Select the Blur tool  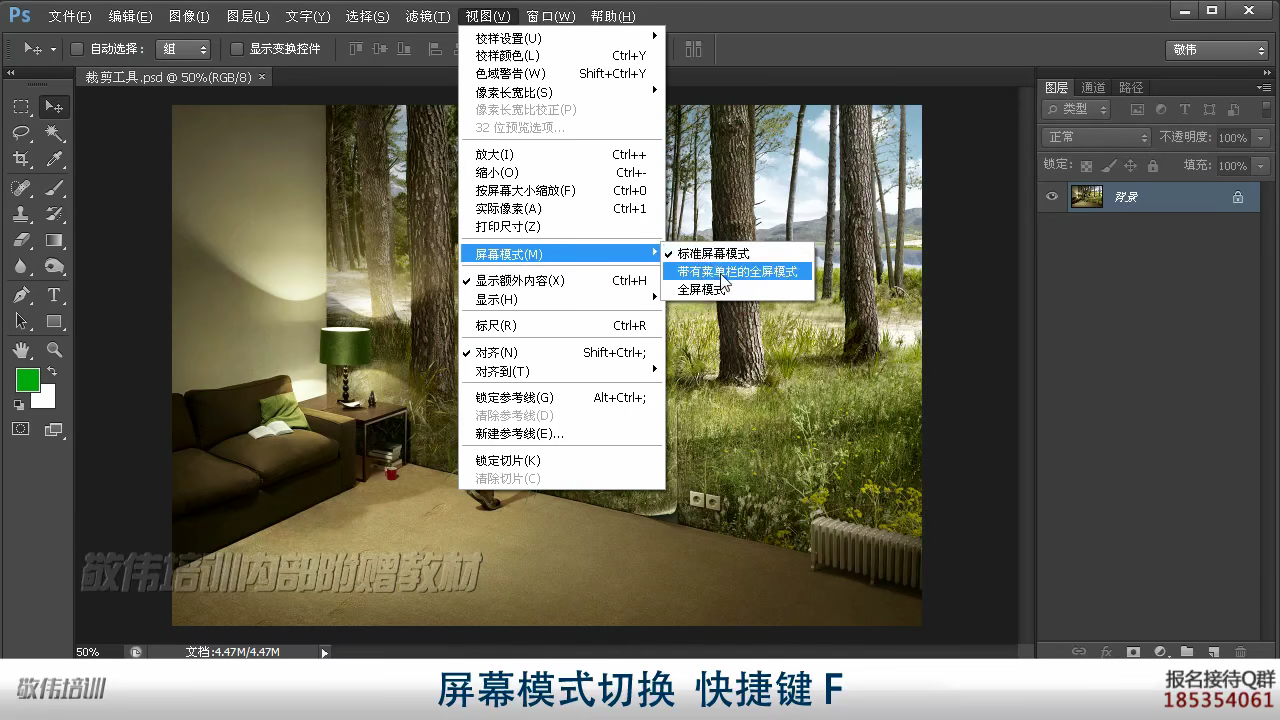(x=21, y=266)
